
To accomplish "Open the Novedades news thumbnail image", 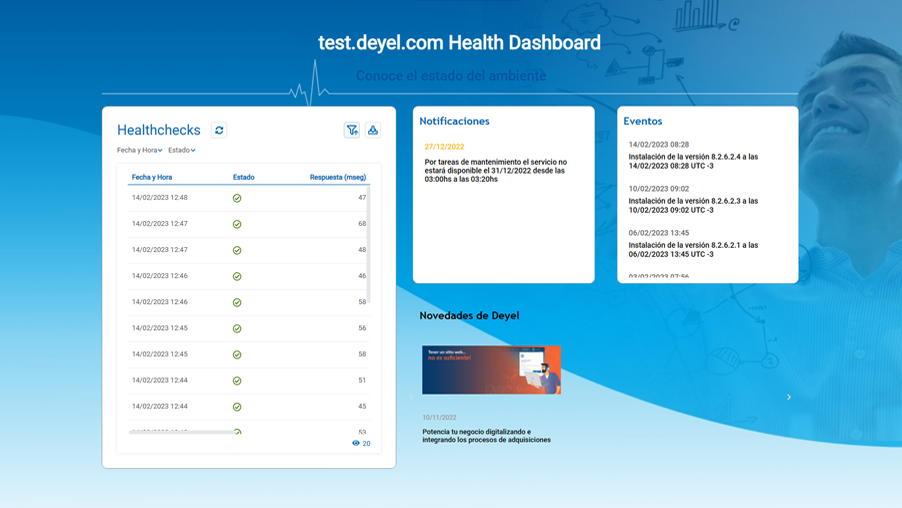I will (x=491, y=370).
